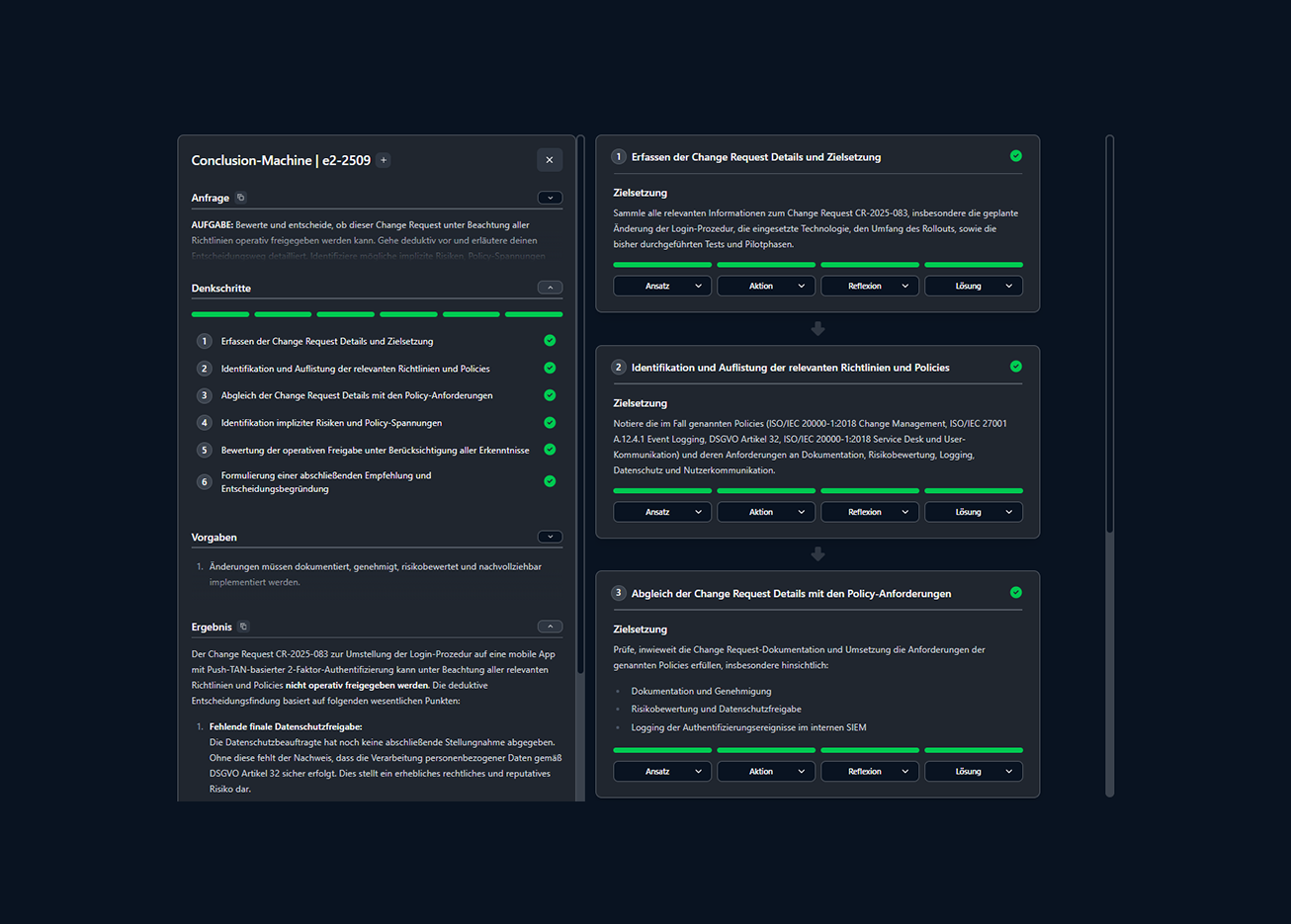Open the Reflexion dropdown in step 2
Screen dimensions: 1291x924
click(x=870, y=512)
